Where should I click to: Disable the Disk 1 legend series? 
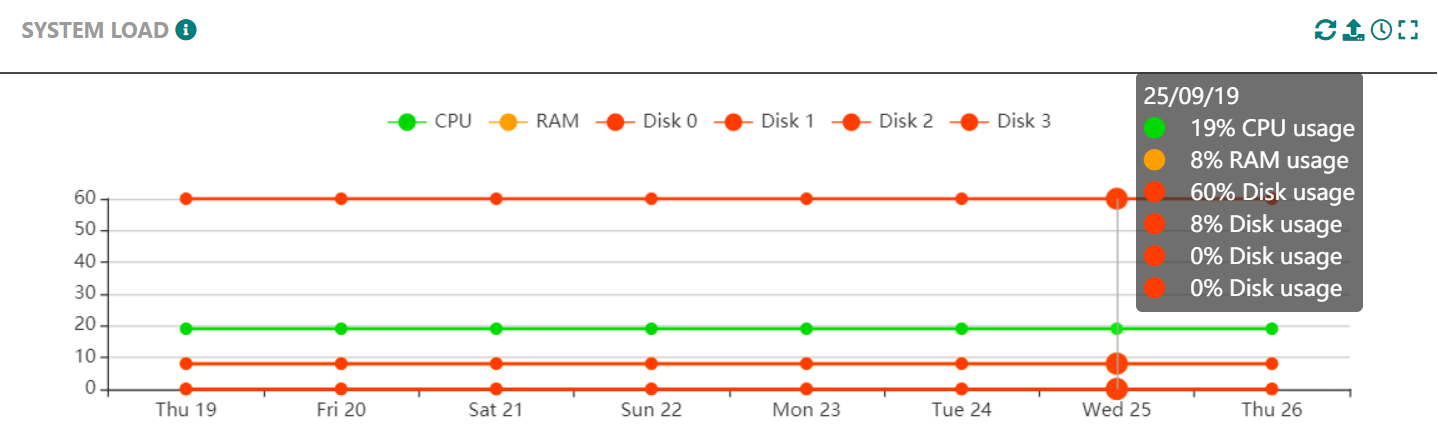tap(764, 122)
